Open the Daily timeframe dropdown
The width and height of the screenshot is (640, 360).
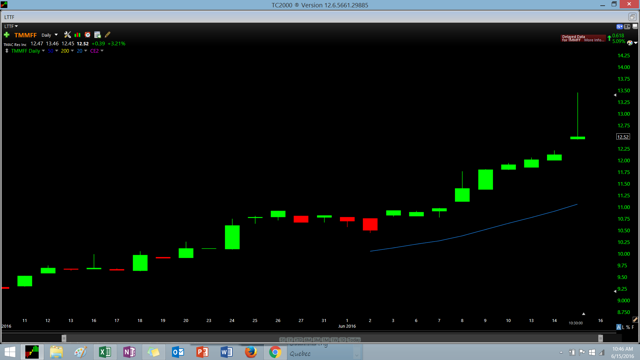tap(49, 35)
